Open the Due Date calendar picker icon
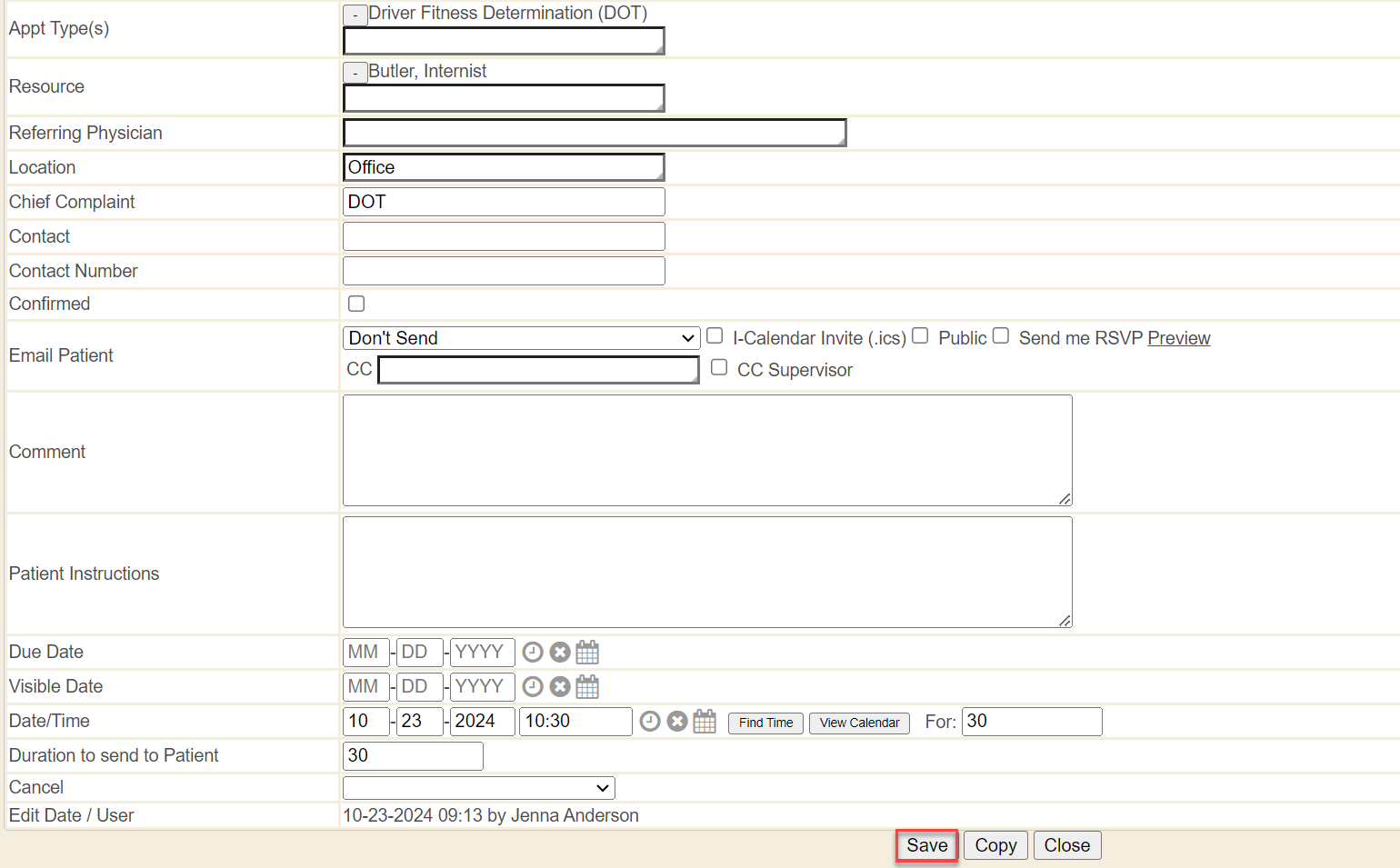 coord(587,653)
